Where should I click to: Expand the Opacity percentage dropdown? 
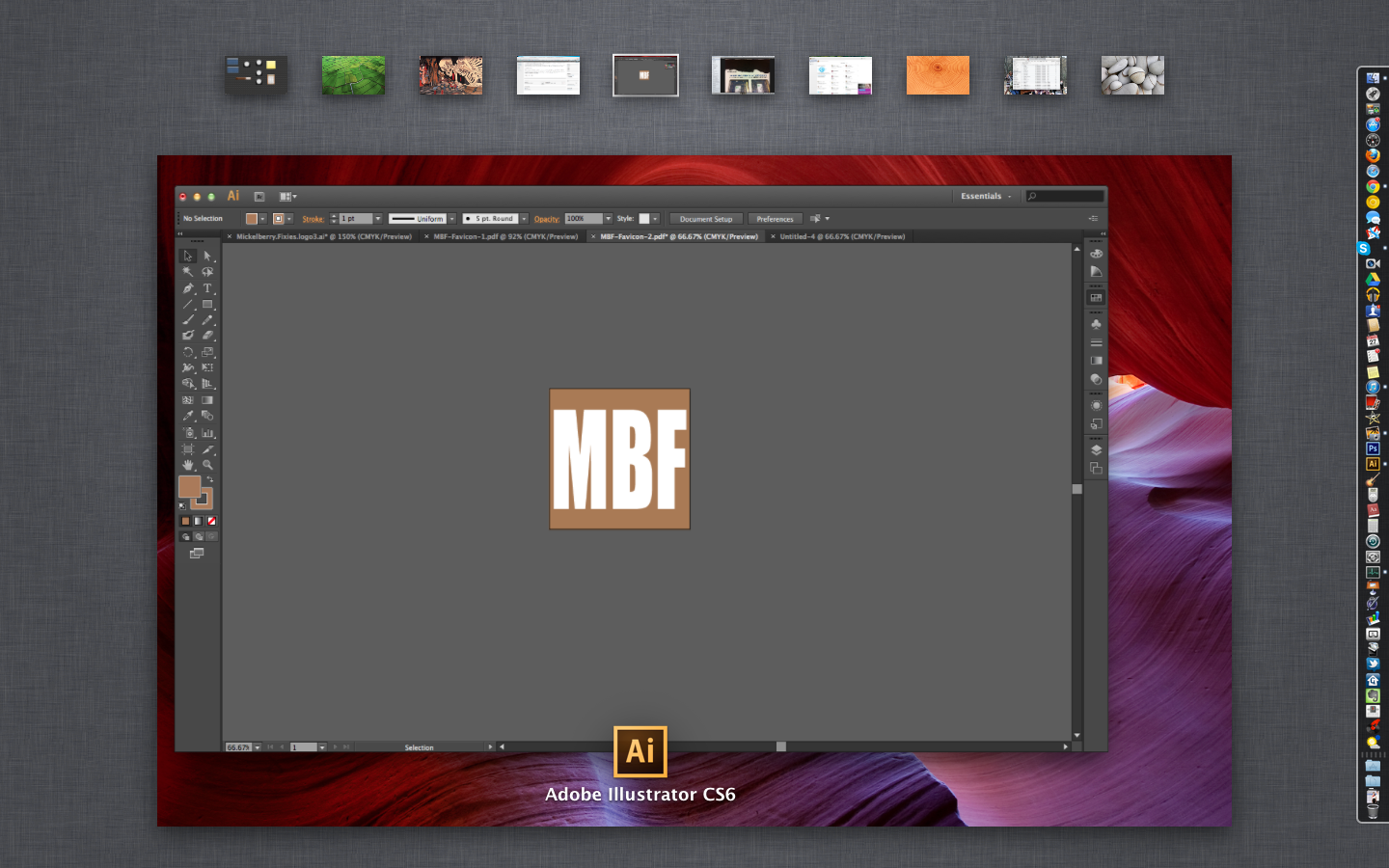[x=608, y=219]
